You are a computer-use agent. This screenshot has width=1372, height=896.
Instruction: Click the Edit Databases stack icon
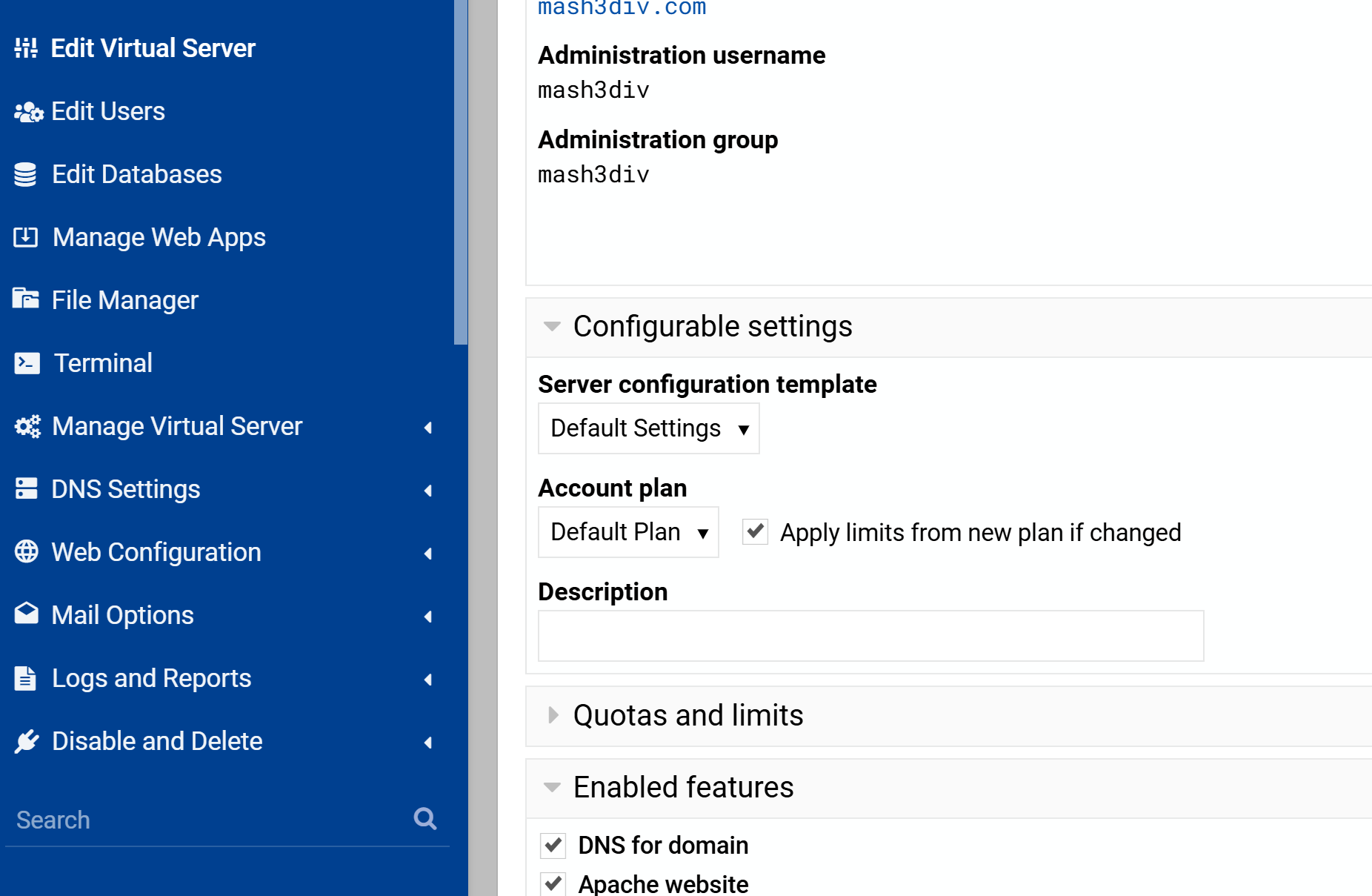pyautogui.click(x=25, y=175)
